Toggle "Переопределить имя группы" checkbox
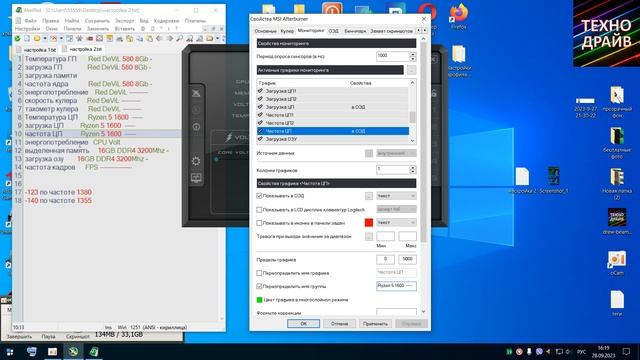The image size is (640, 360). pos(259,286)
